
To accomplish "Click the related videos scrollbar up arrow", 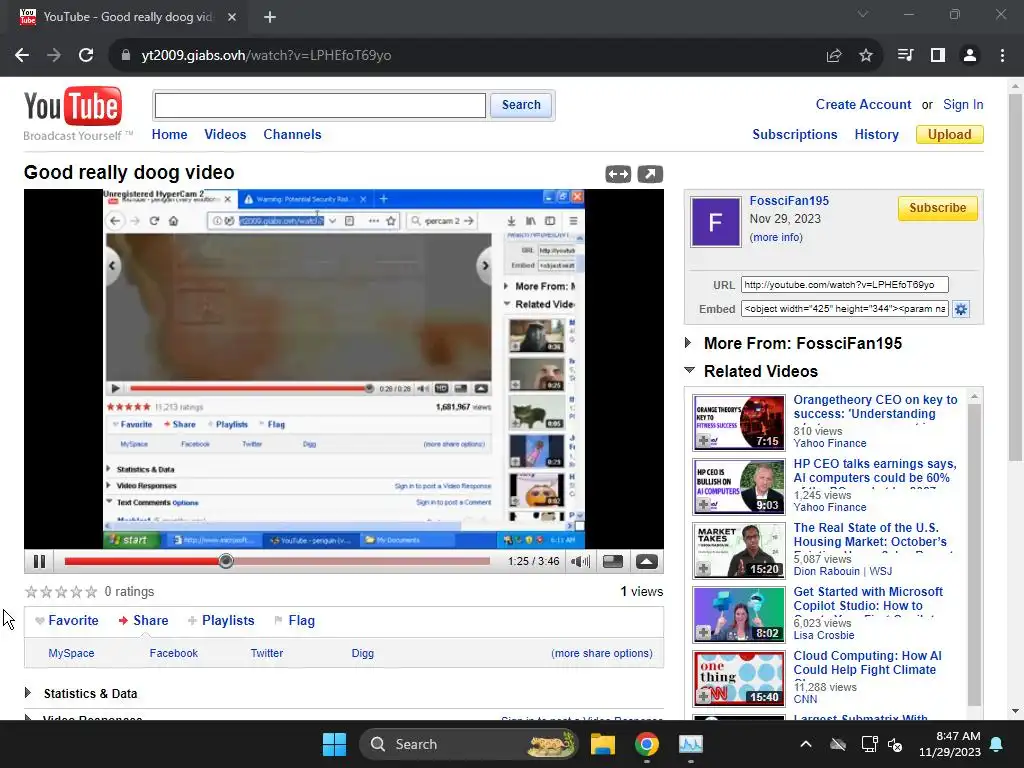I will click(974, 397).
